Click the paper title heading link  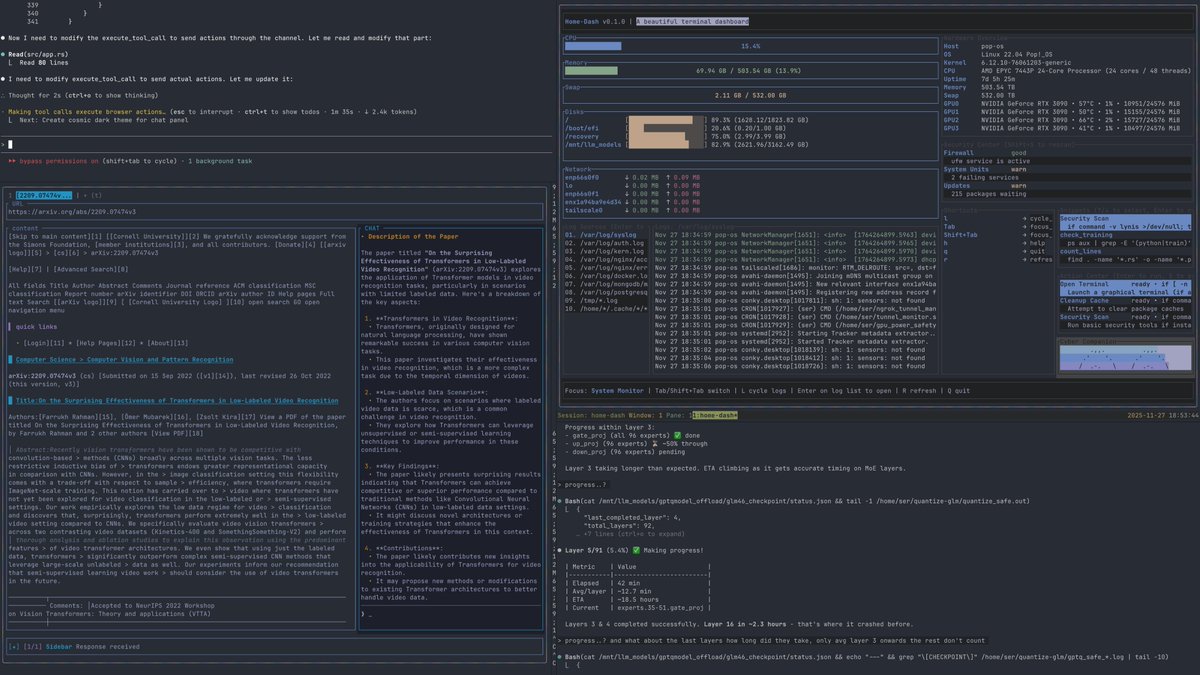[176, 399]
